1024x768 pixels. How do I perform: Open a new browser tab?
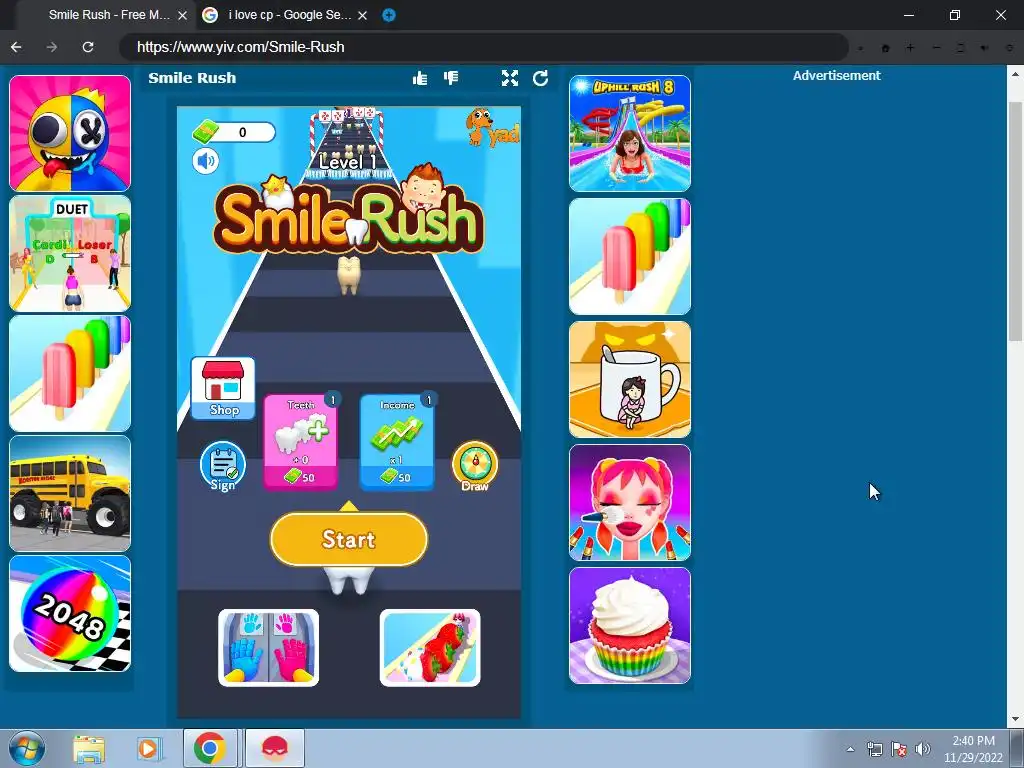click(389, 15)
